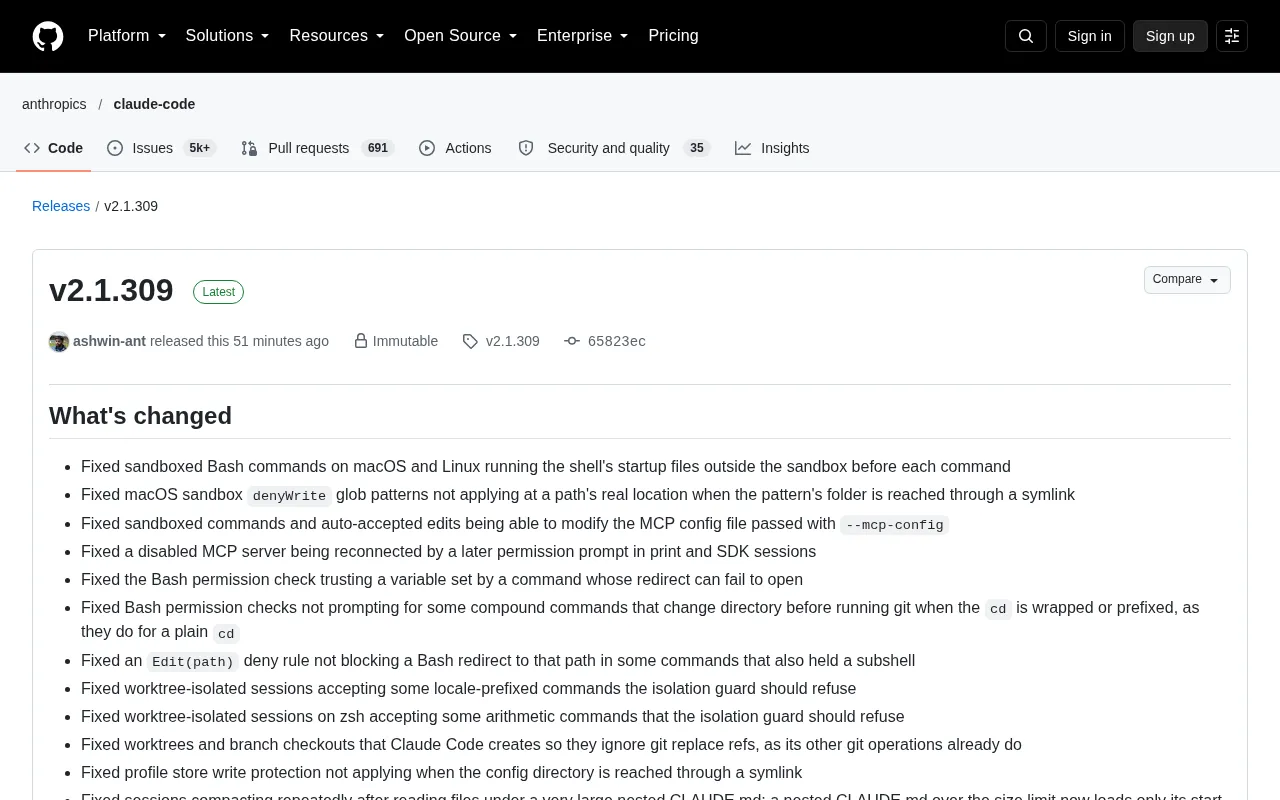Expand the Open Source menu
The width and height of the screenshot is (1280, 800).
[x=461, y=36]
